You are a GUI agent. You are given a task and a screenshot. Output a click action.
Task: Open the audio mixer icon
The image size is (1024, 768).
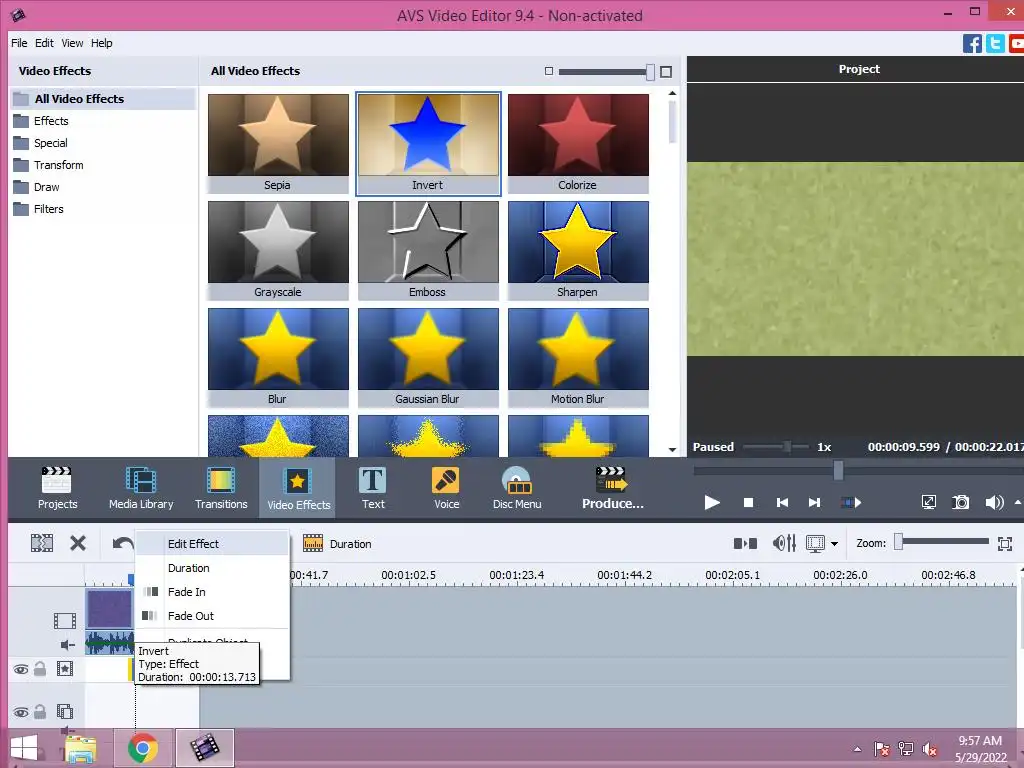[784, 543]
